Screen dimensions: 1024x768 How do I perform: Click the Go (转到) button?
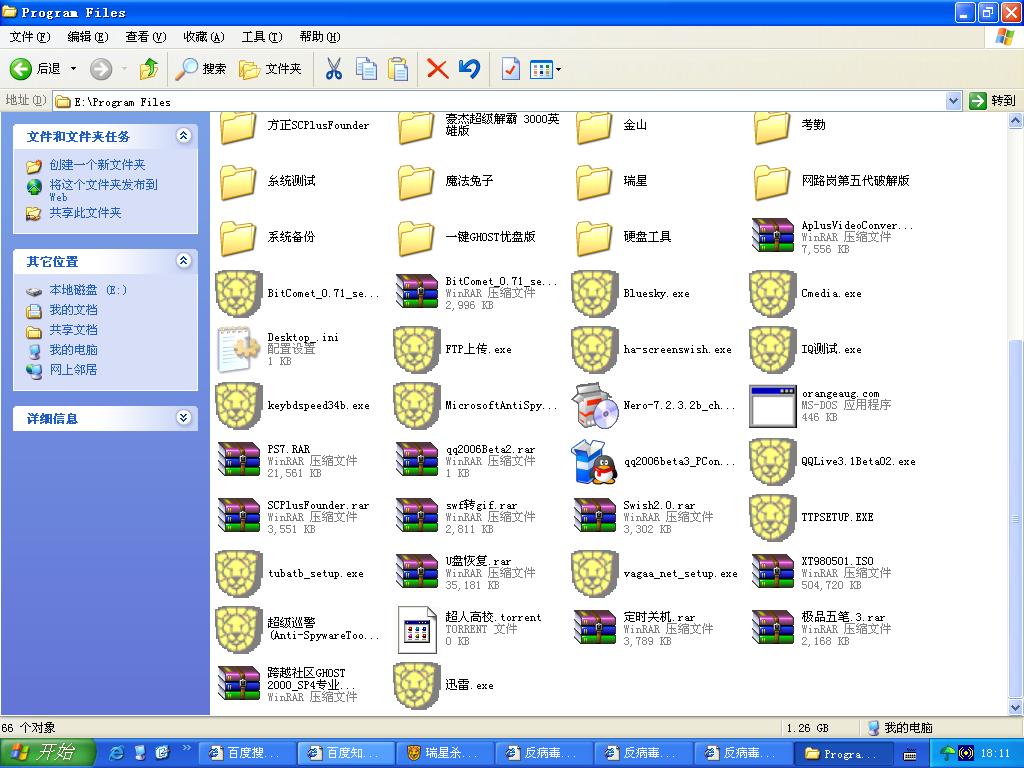click(993, 101)
